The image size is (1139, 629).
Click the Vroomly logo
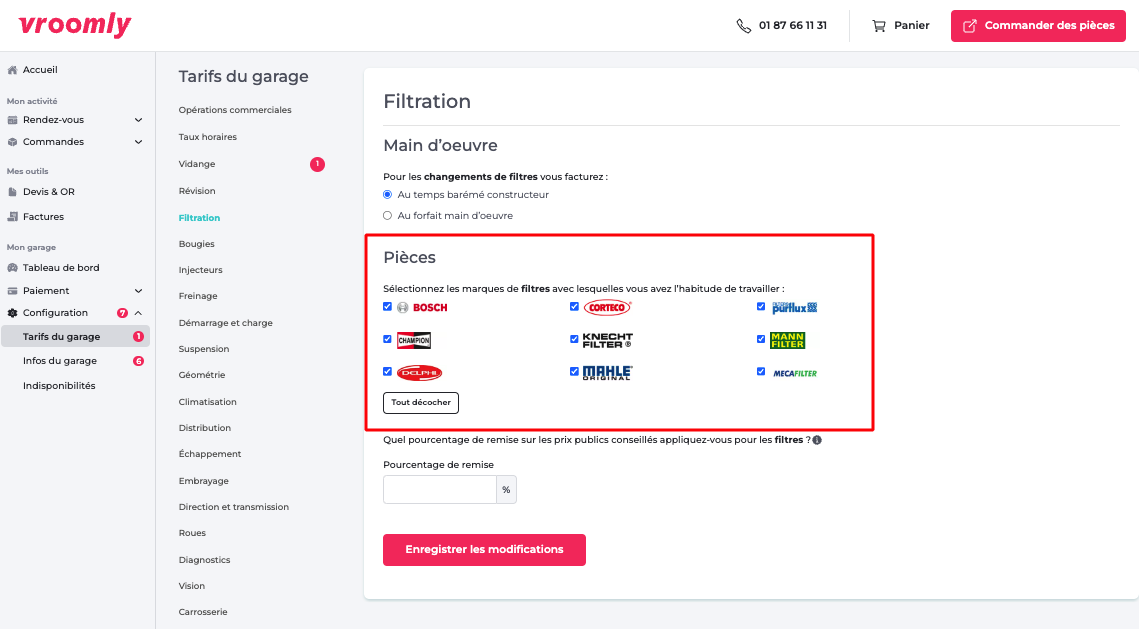point(75,25)
